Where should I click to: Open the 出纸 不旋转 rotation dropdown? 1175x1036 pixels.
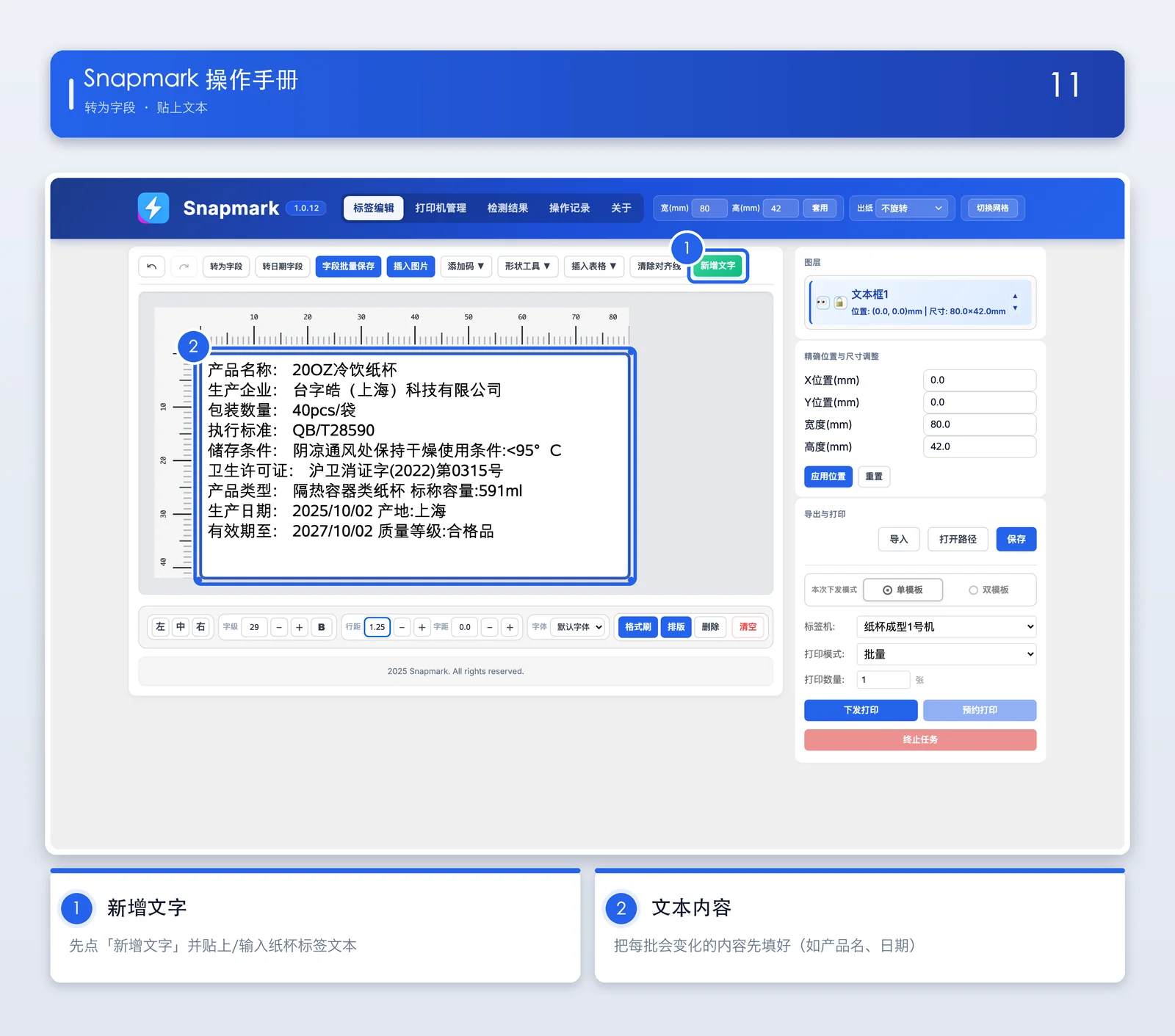[x=912, y=209]
